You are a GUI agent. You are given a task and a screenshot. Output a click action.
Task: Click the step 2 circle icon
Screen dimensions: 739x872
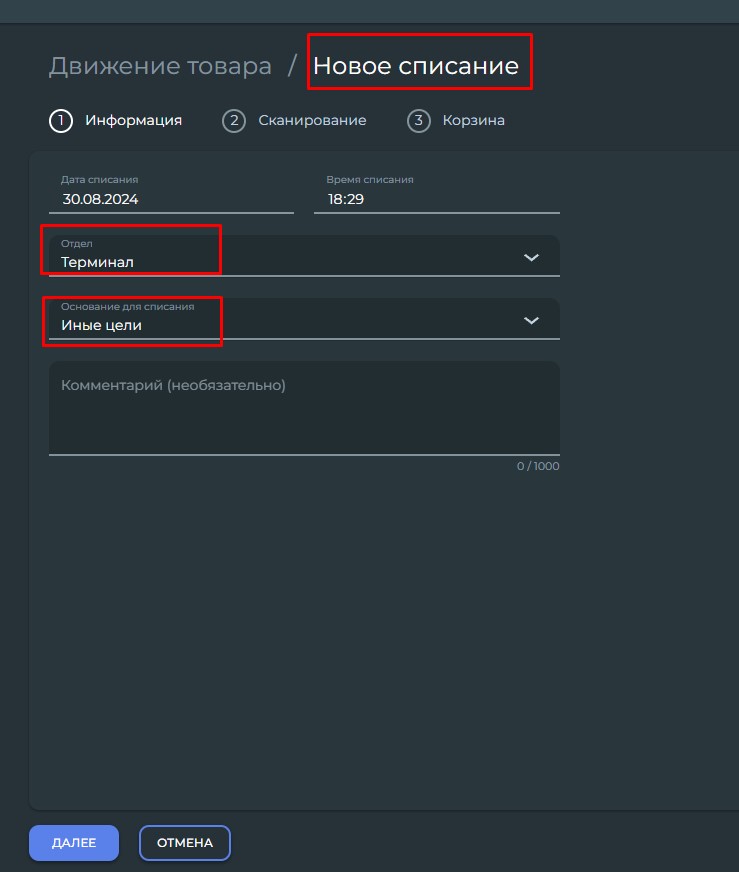[x=234, y=121]
